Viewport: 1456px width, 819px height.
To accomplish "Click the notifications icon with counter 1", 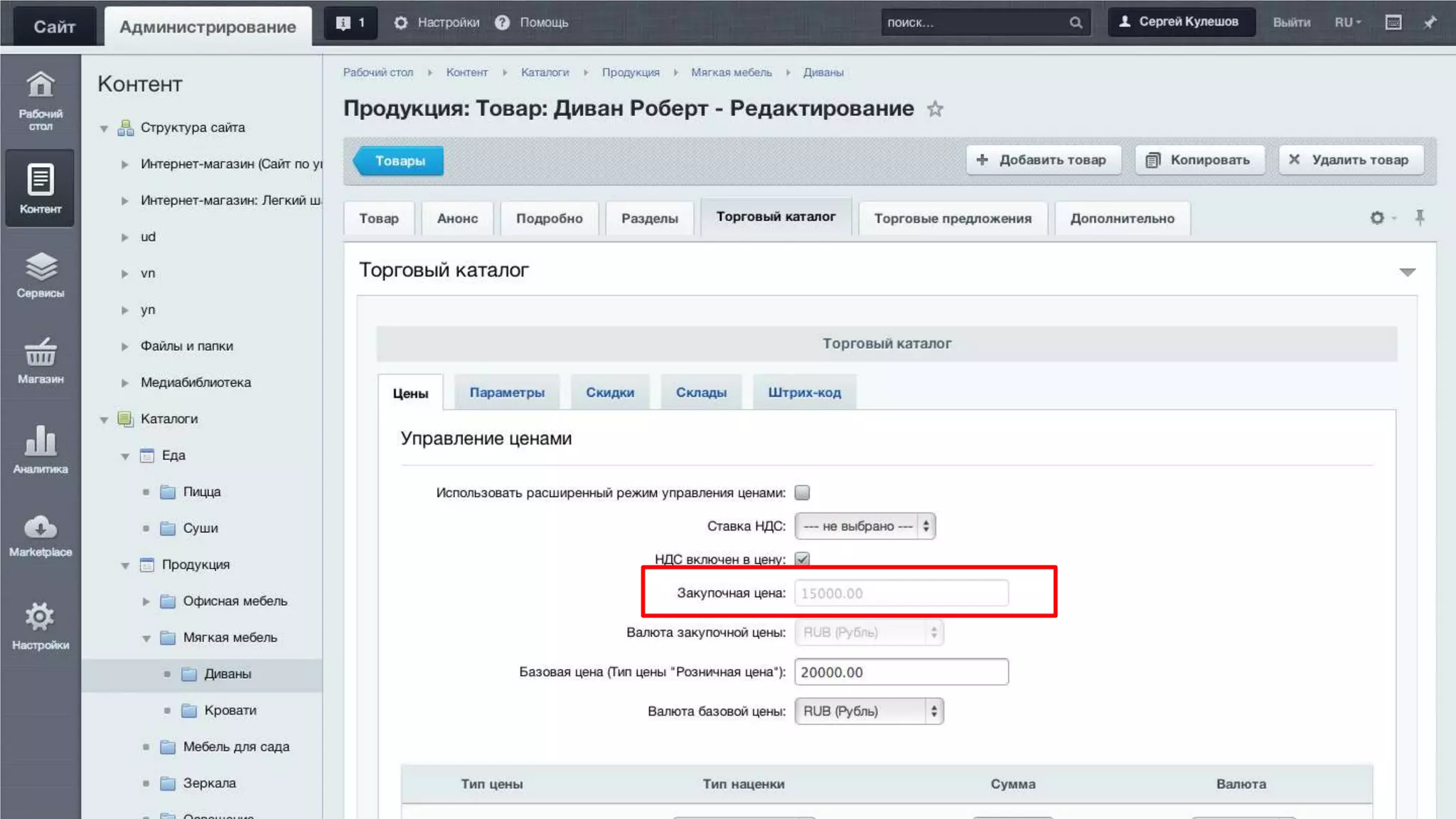I will click(x=350, y=23).
